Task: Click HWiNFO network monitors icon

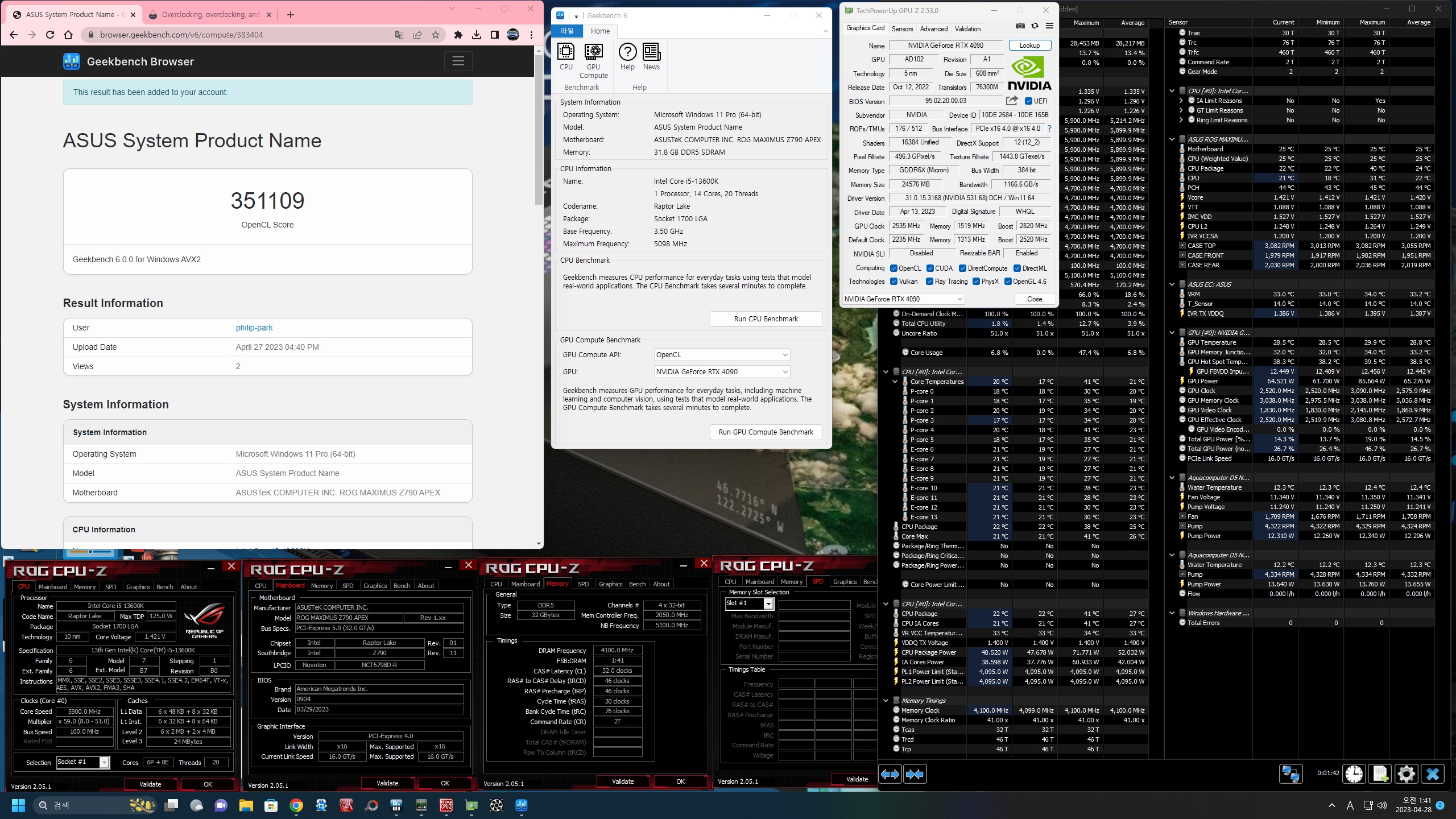Action: [x=1290, y=774]
